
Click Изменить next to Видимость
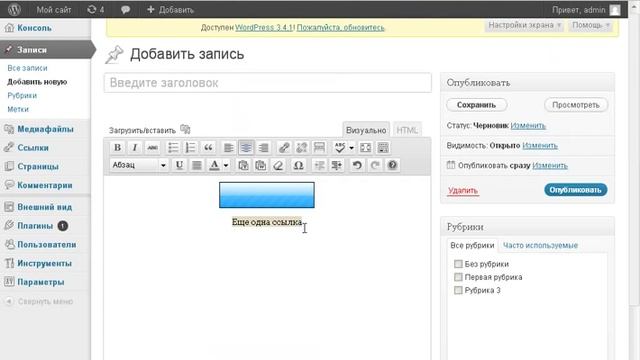coord(540,146)
